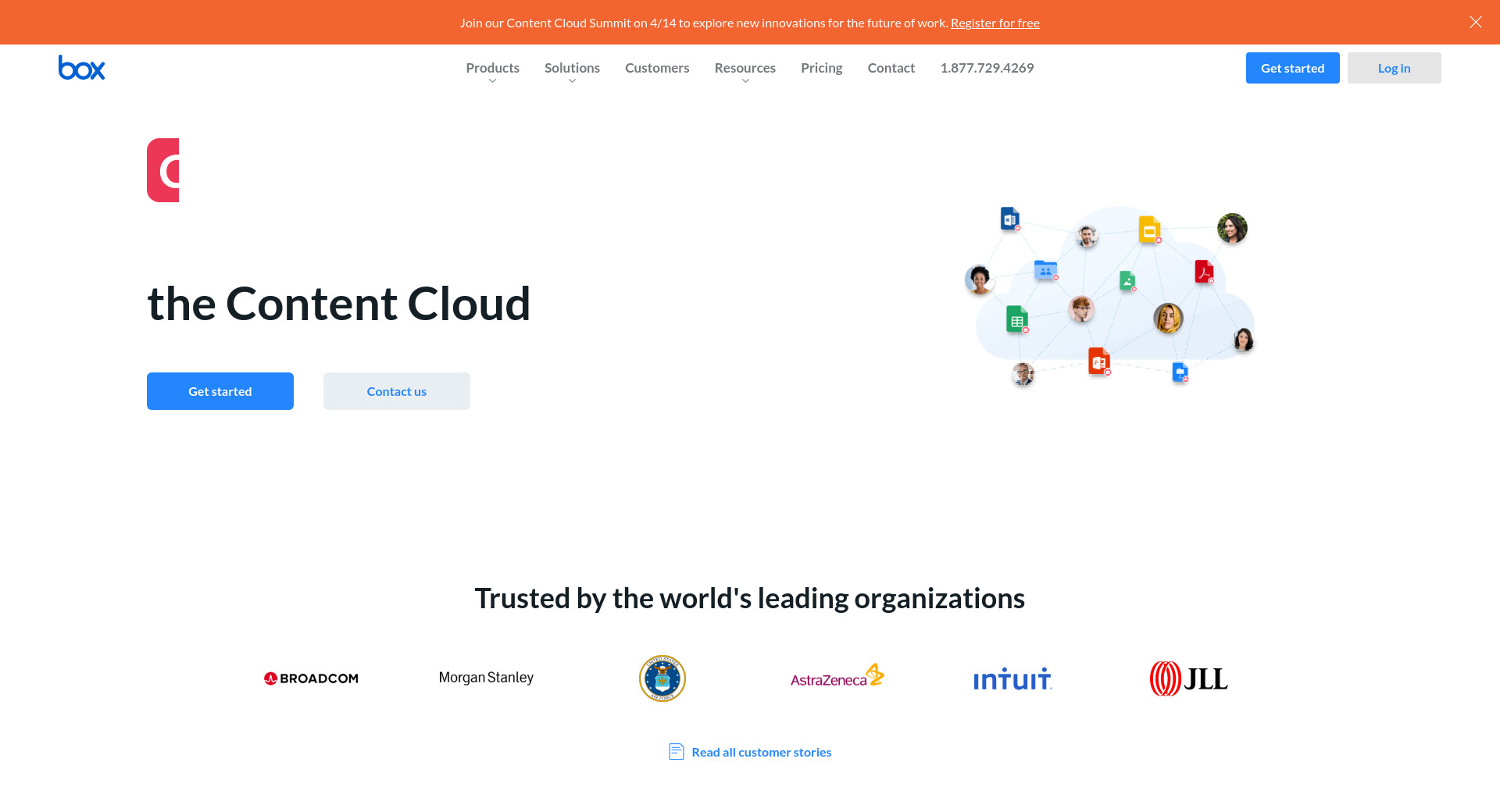This screenshot has width=1500, height=812.
Task: Click the Intuit logo
Action: click(1012, 679)
